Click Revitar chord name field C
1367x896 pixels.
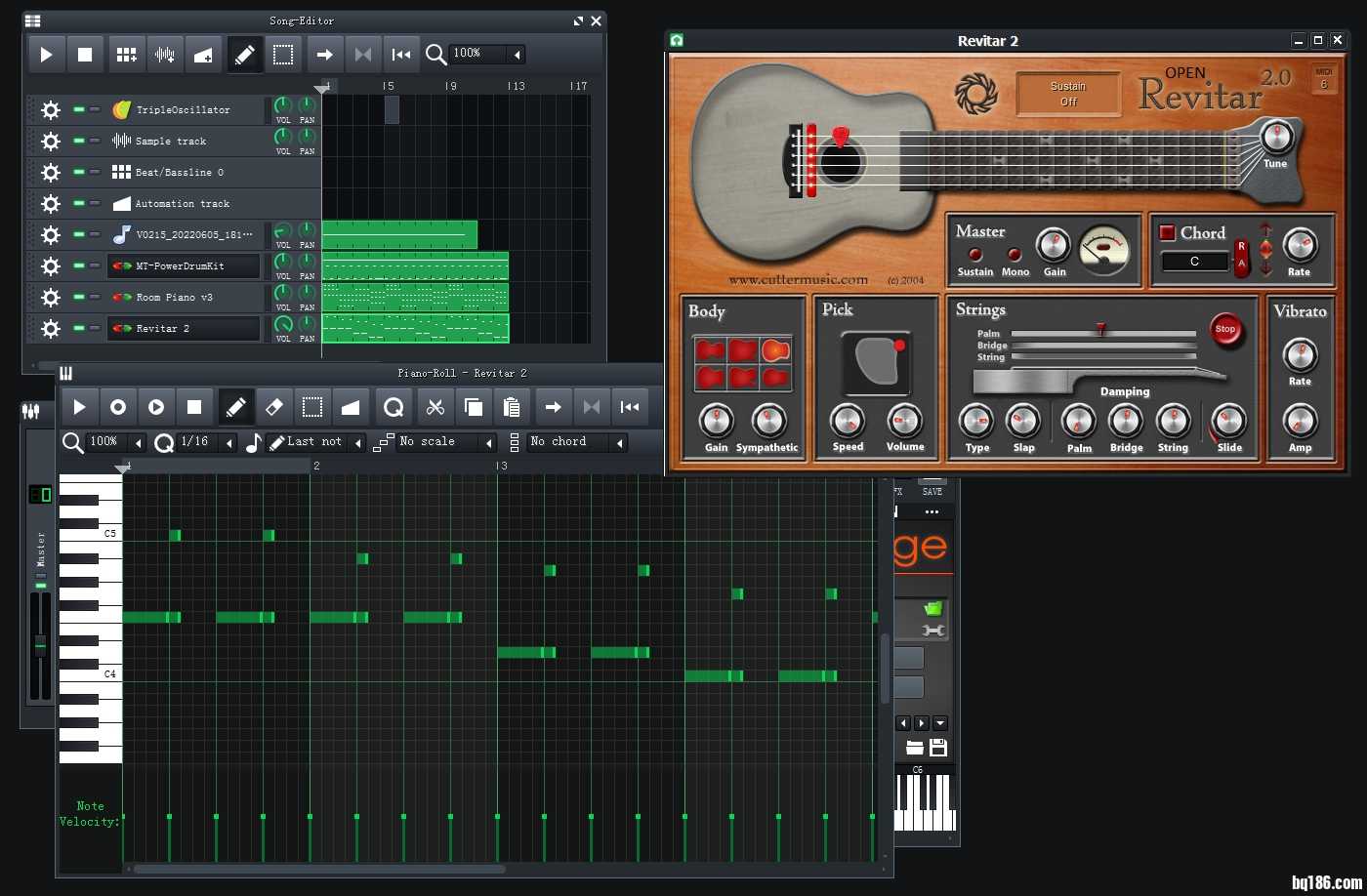point(1194,262)
